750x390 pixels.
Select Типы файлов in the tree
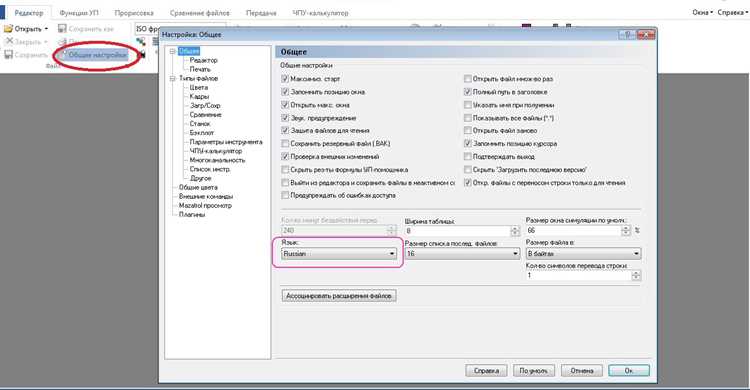pos(198,78)
